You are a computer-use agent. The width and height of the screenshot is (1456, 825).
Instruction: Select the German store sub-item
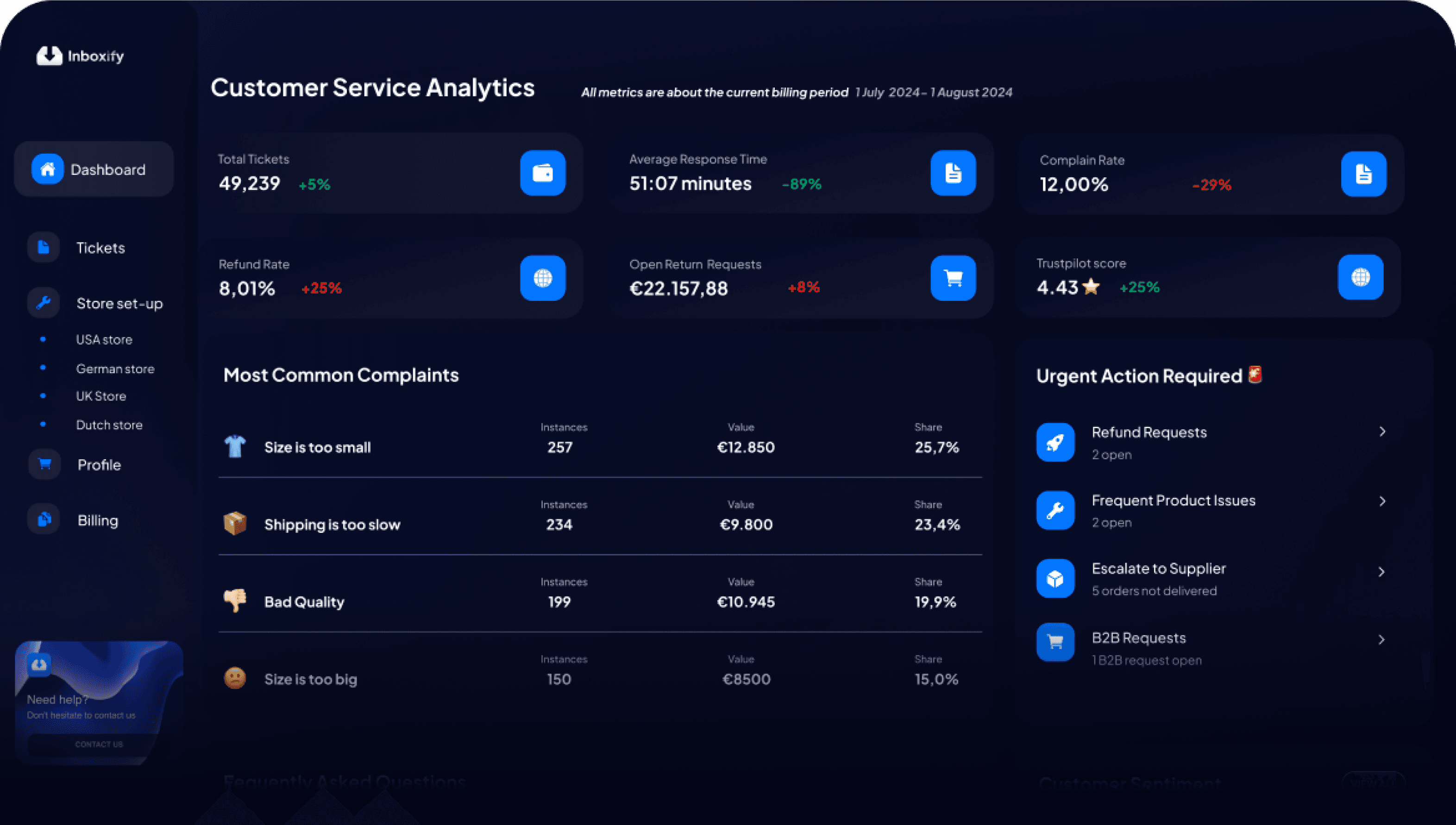(115, 369)
